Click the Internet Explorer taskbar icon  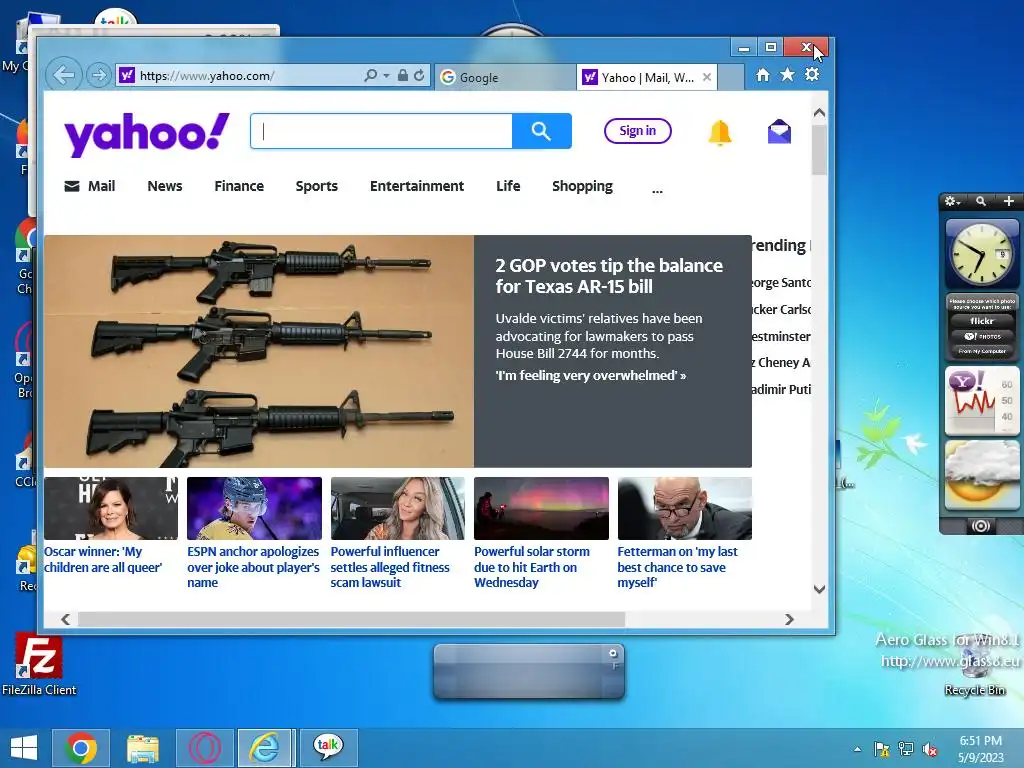265,748
